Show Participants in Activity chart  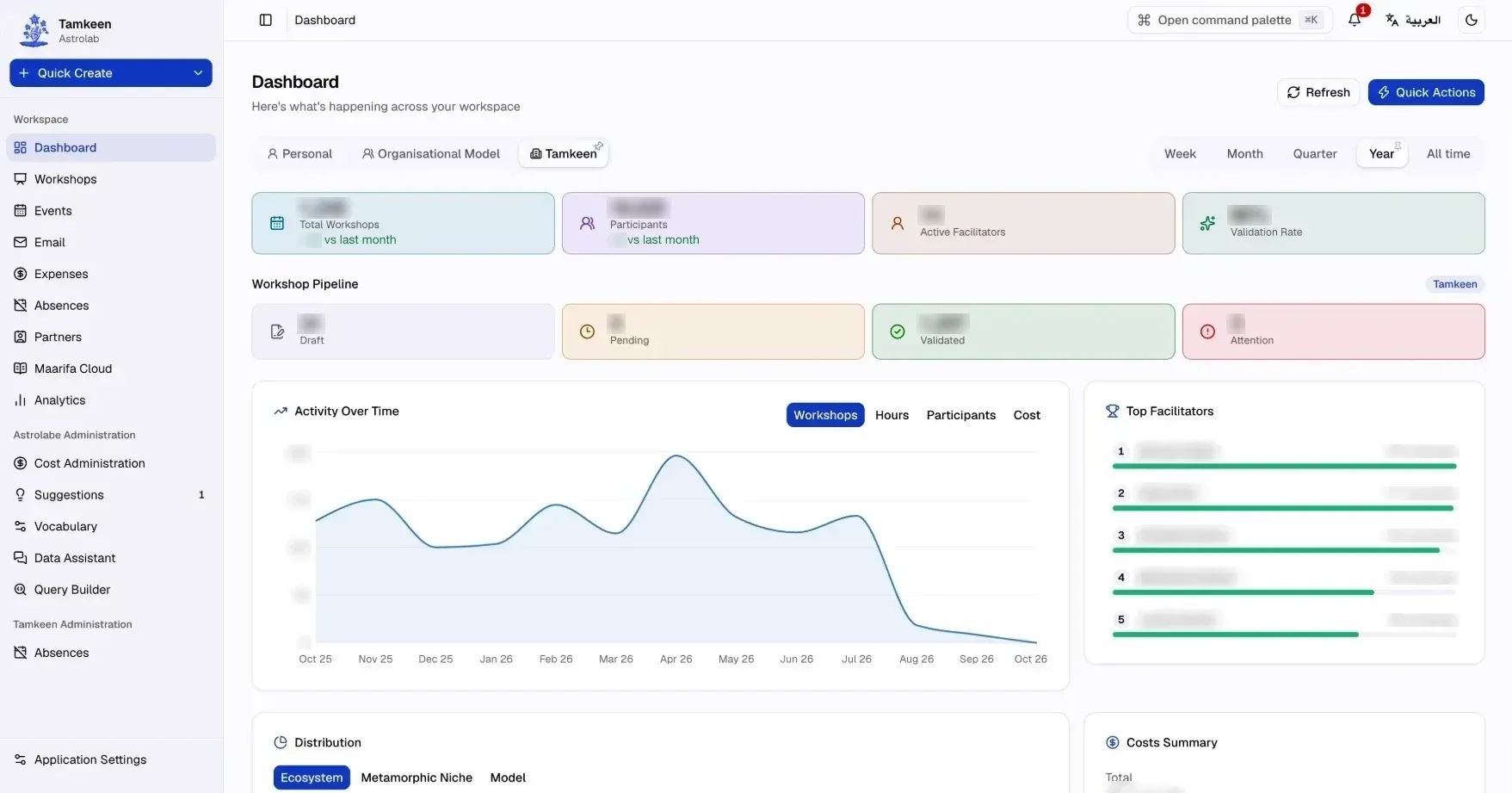[x=960, y=415]
